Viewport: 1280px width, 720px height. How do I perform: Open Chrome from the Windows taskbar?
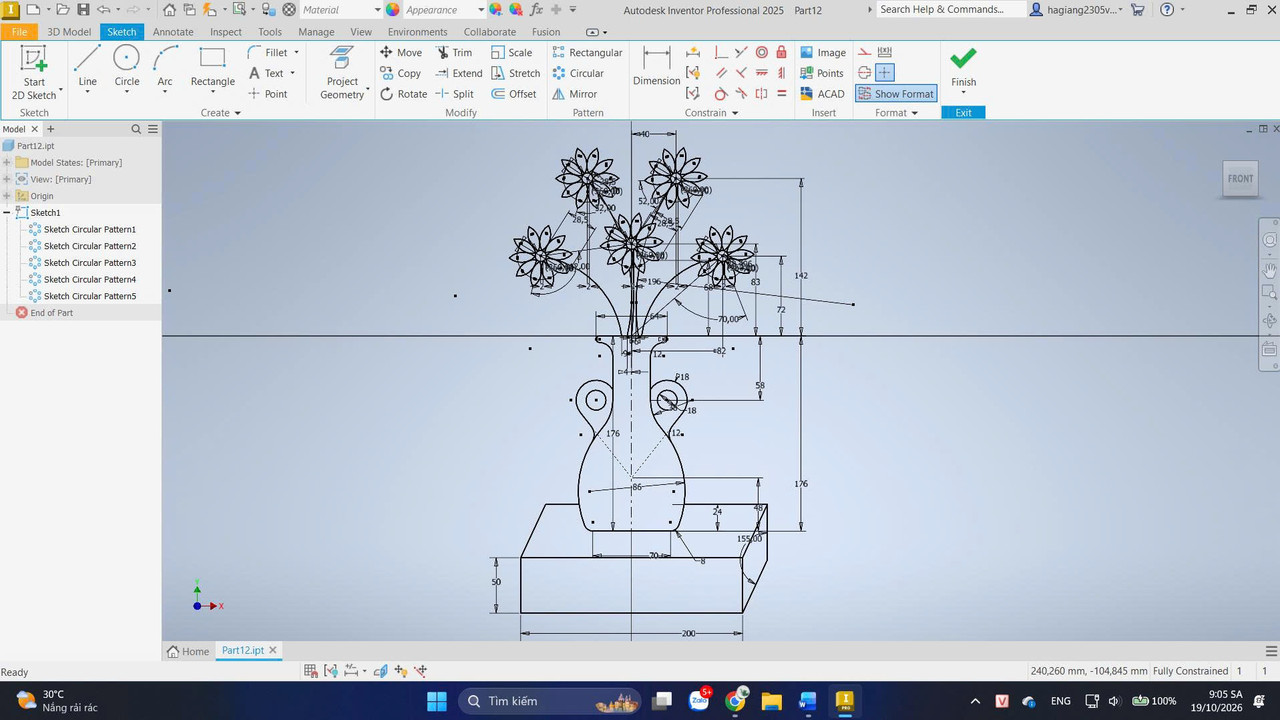pyautogui.click(x=735, y=700)
